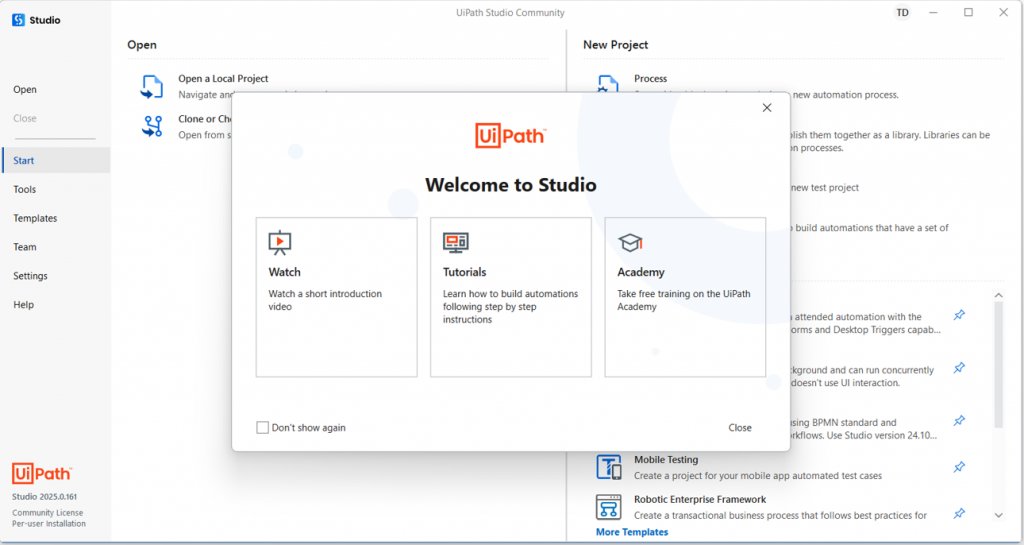Pin the Mobile Testing template

coord(959,467)
